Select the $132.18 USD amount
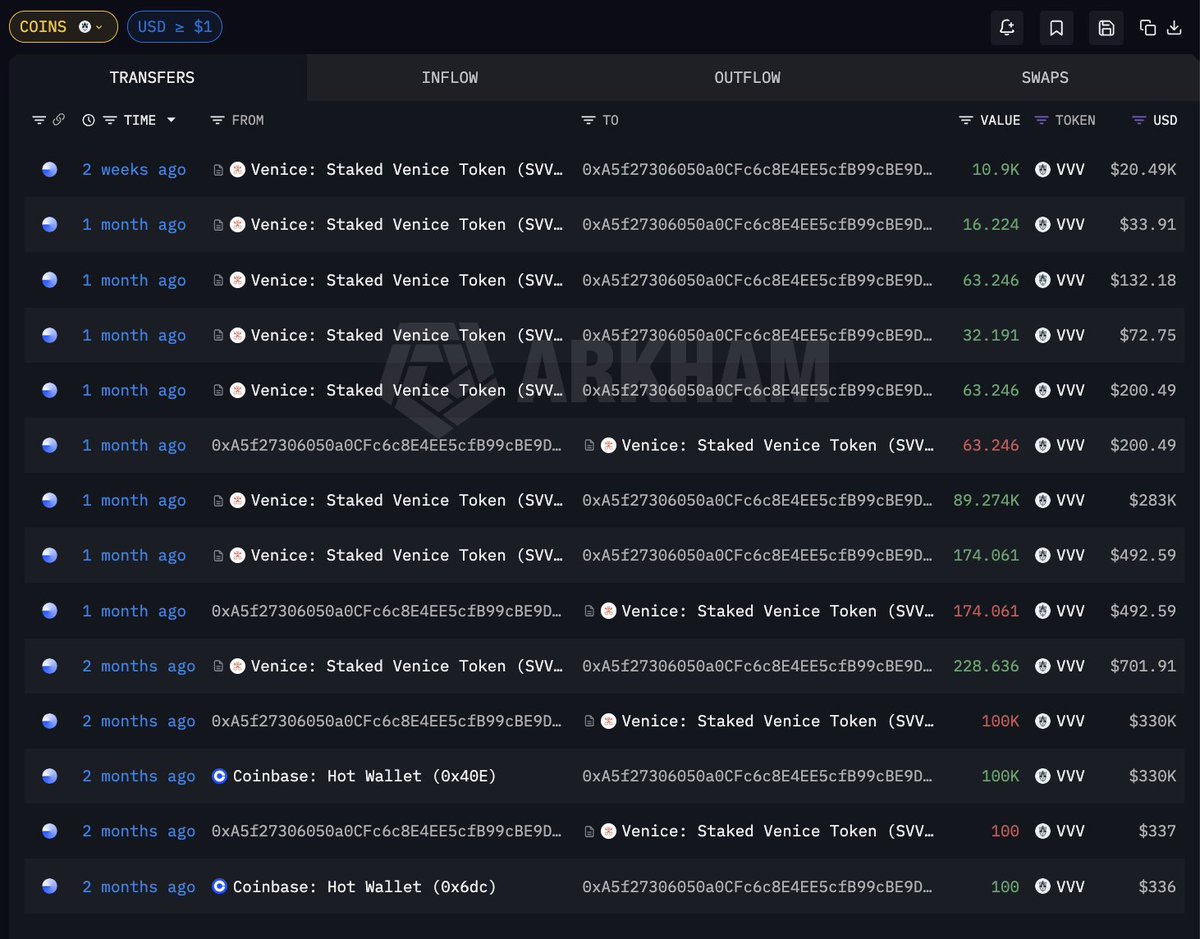1200x939 pixels. tap(1143, 280)
